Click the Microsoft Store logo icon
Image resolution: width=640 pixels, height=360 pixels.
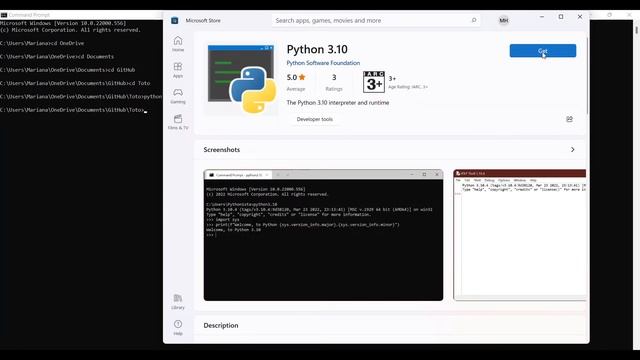pos(175,20)
